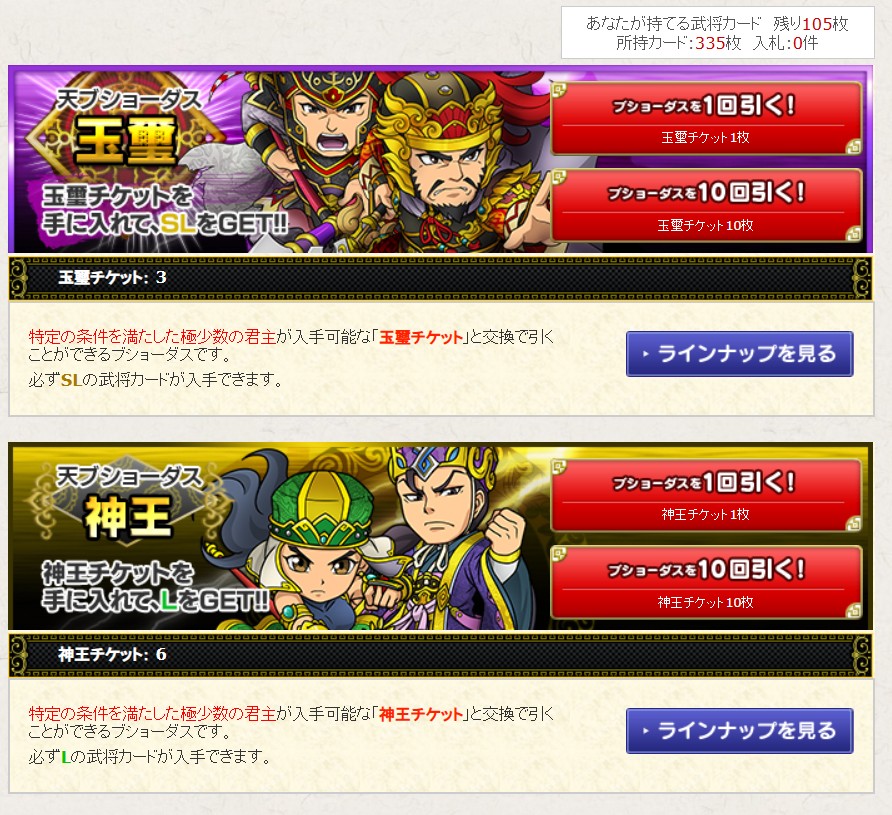
Task: Draw Gyokuji busho-dasu one time
Action: [x=706, y=119]
